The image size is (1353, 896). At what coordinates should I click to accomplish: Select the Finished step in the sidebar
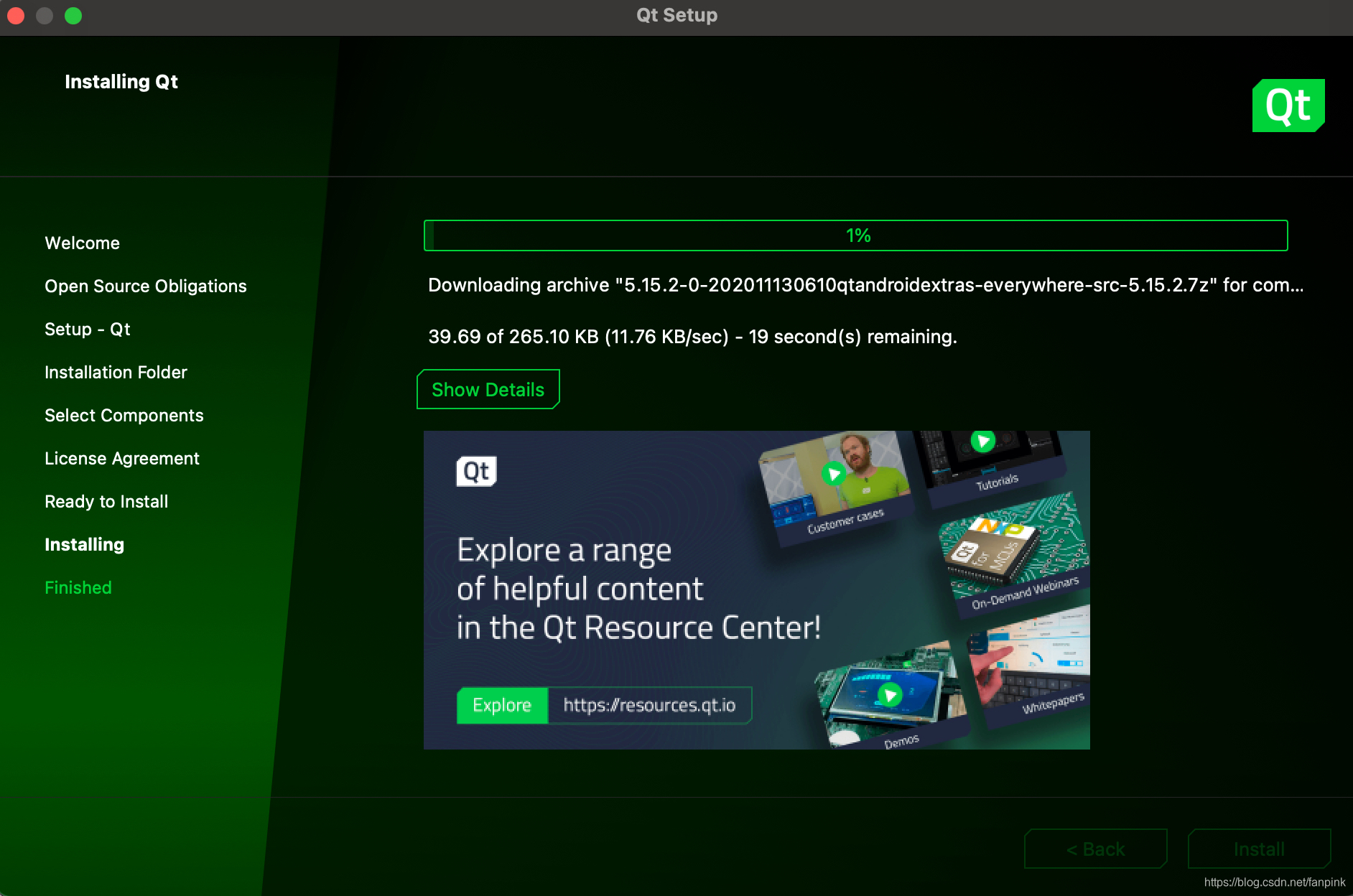[78, 588]
